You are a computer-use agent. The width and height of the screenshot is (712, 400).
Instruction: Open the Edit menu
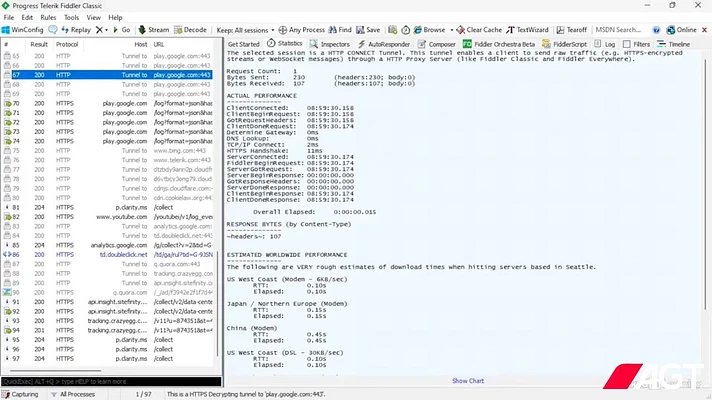tap(27, 17)
